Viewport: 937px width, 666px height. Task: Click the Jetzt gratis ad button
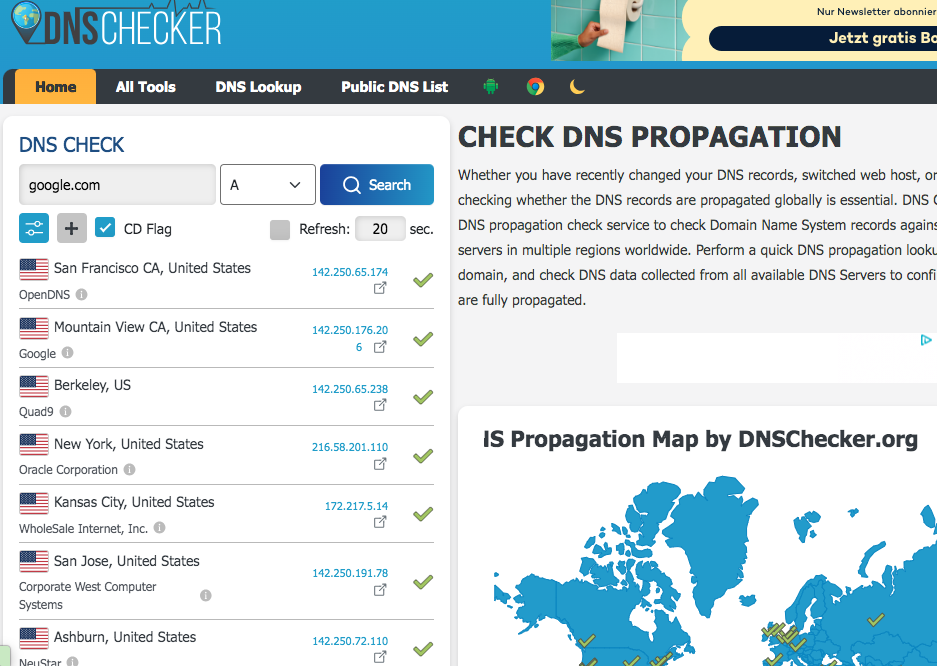pos(823,38)
